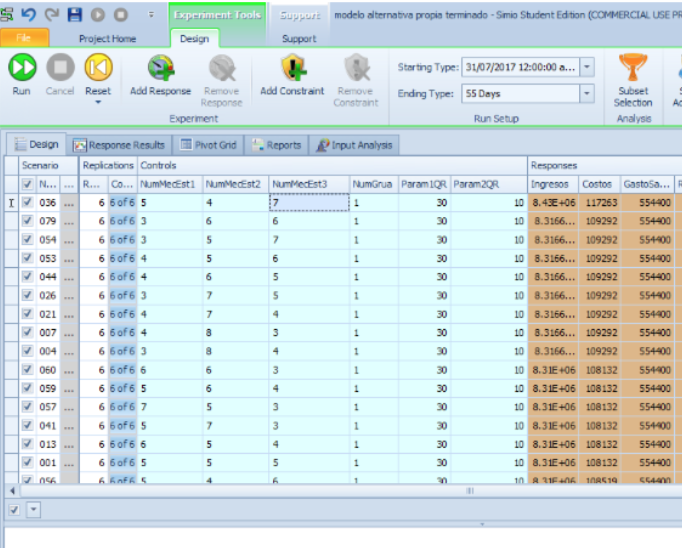
Task: Click the quick access stop icon
Action: pyautogui.click(x=121, y=15)
